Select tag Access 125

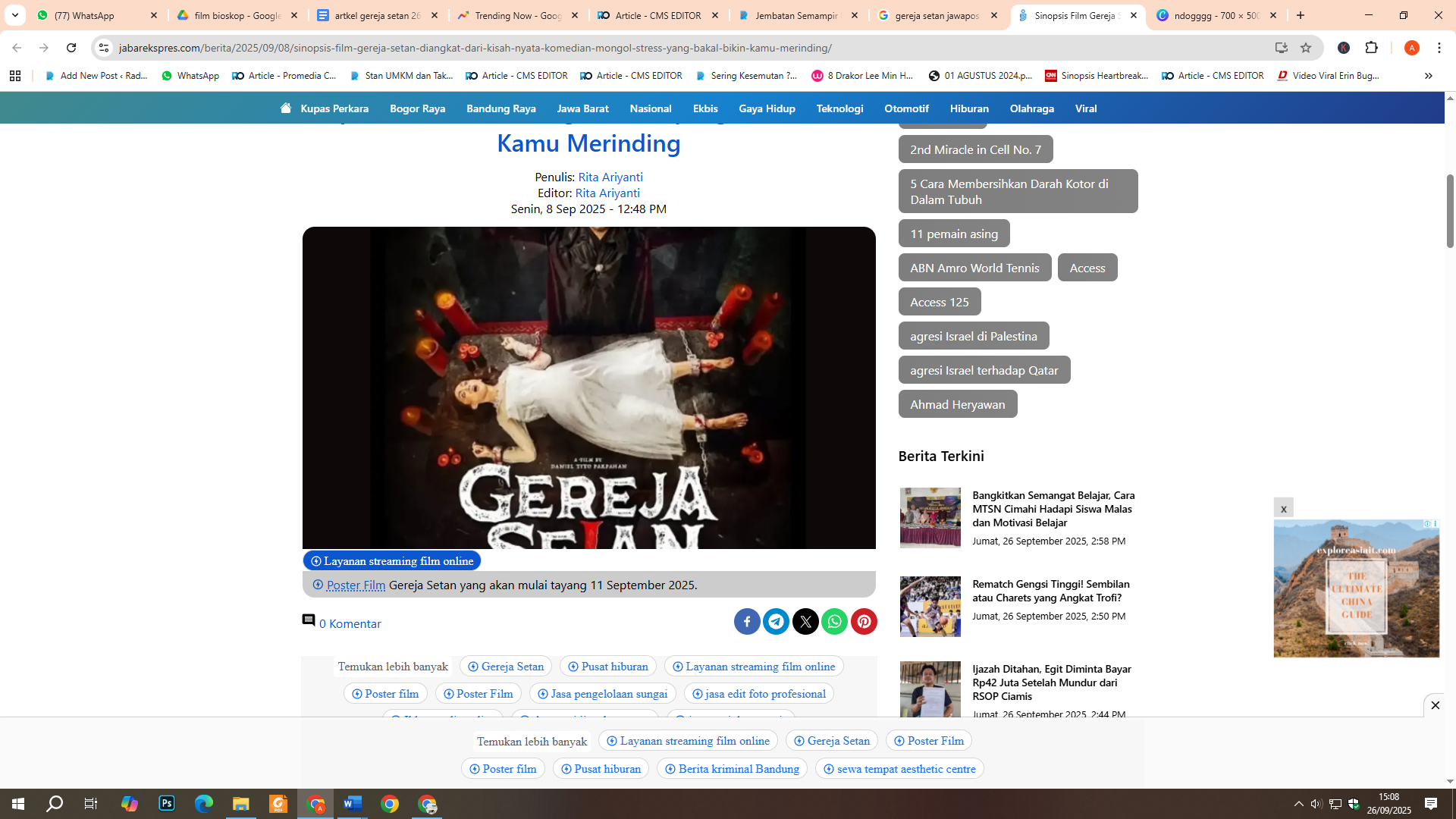pos(940,302)
